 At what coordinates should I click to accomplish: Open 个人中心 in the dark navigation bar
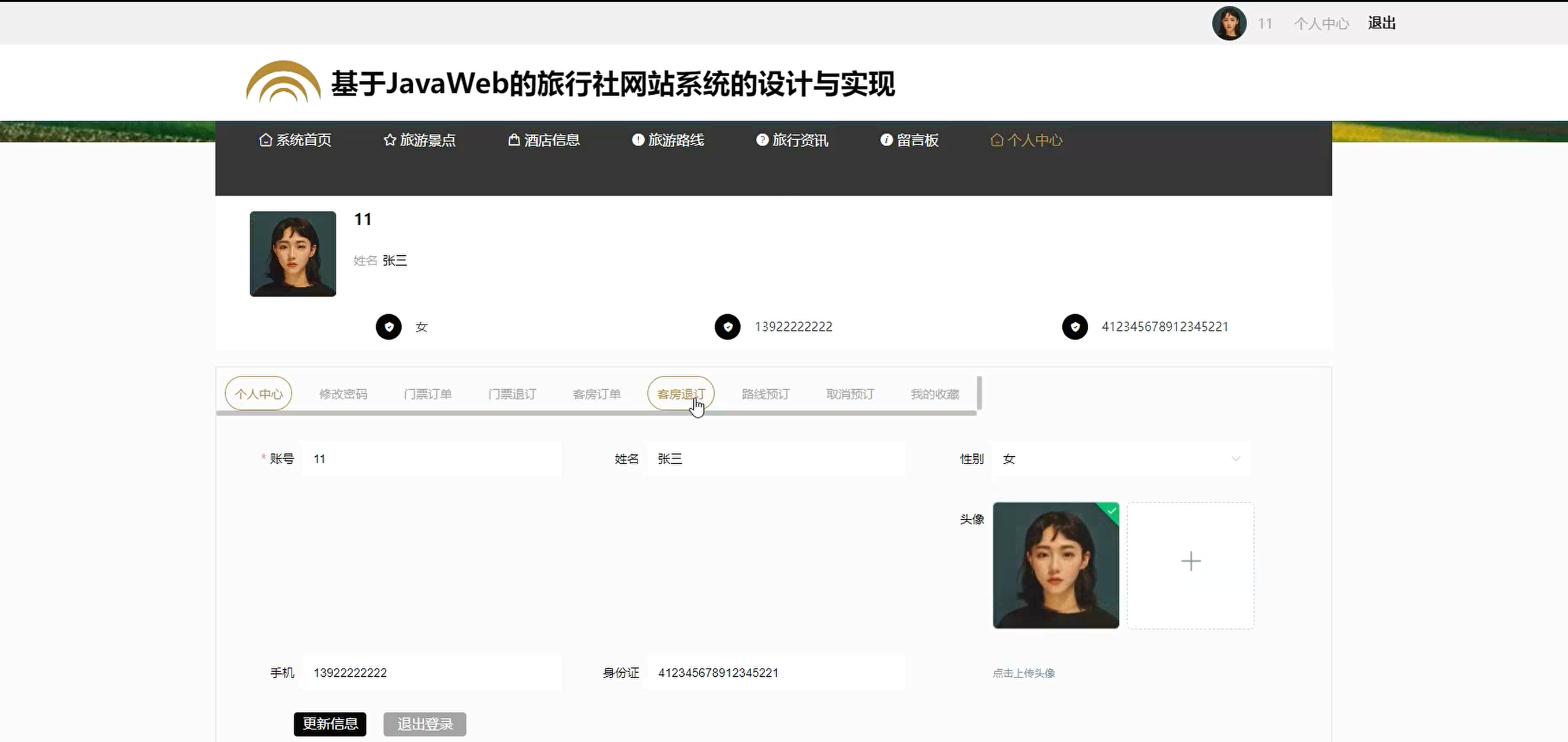pyautogui.click(x=1026, y=140)
